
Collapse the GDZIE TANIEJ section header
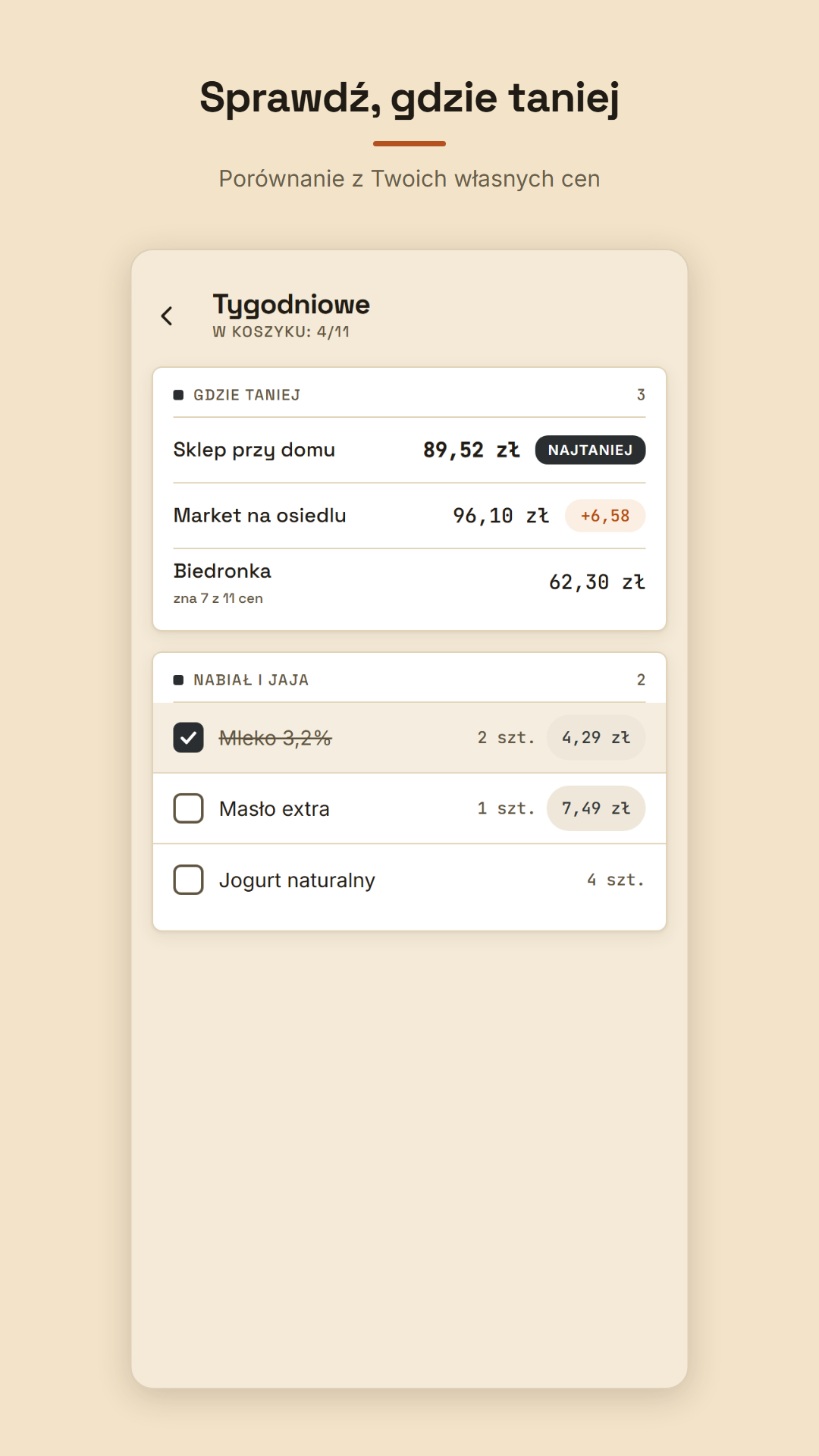(409, 394)
